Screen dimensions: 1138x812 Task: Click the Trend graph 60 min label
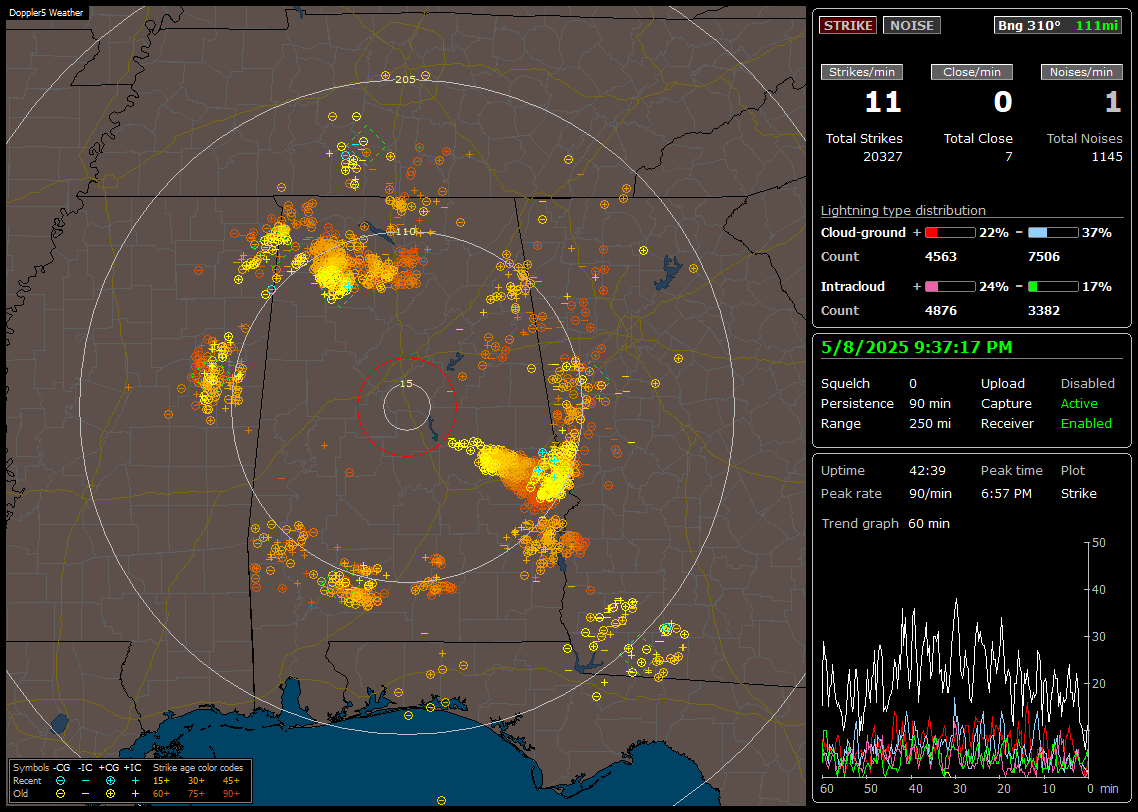[x=885, y=524]
